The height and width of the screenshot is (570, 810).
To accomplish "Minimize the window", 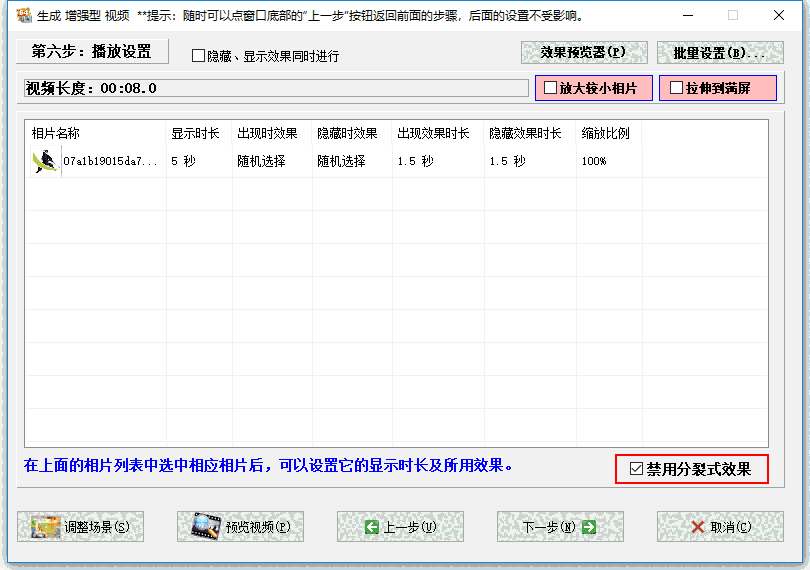I will coord(688,16).
